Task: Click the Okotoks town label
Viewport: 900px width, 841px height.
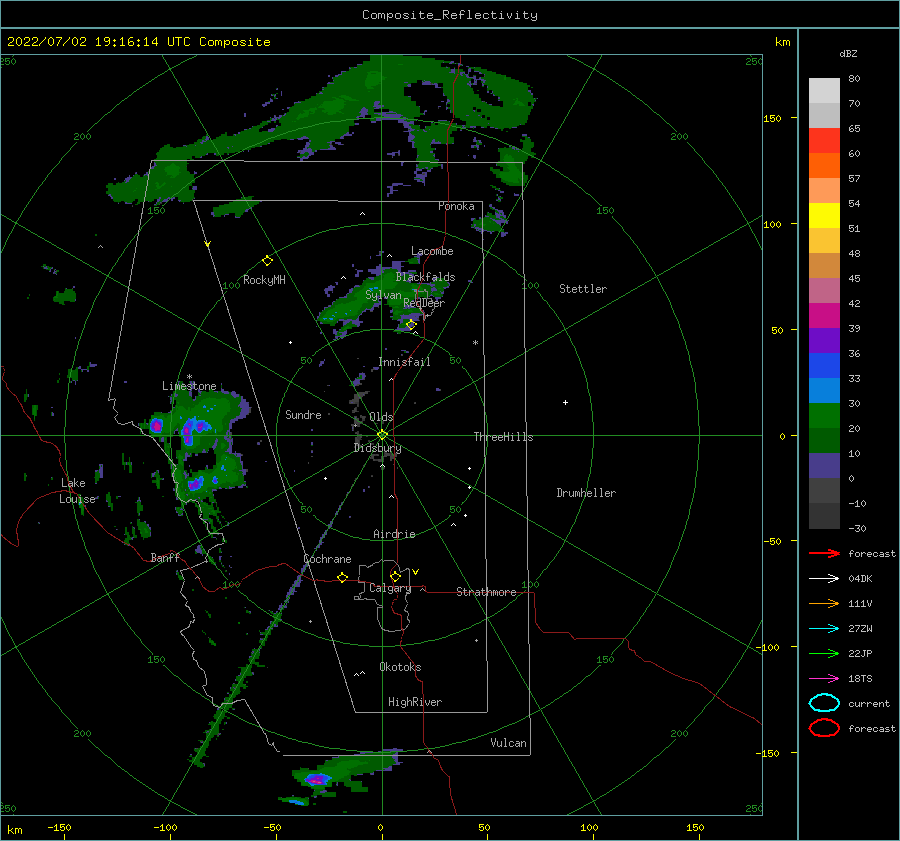Action: point(400,667)
